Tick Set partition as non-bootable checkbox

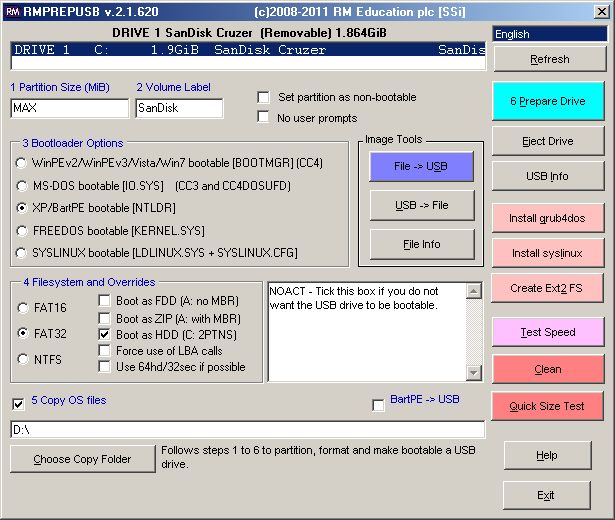[263, 97]
